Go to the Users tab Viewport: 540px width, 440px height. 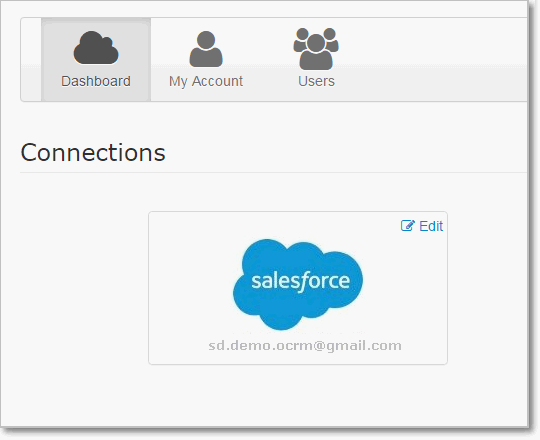coord(316,60)
